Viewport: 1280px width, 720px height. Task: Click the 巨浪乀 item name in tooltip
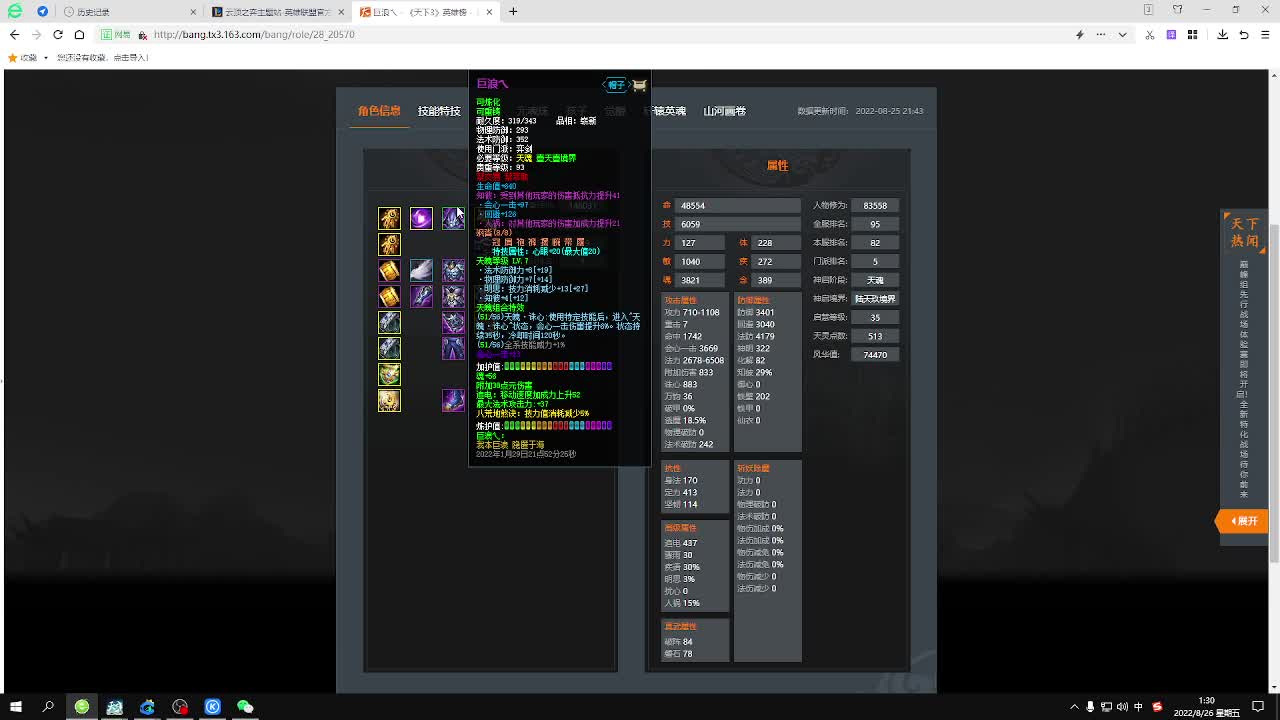point(492,84)
